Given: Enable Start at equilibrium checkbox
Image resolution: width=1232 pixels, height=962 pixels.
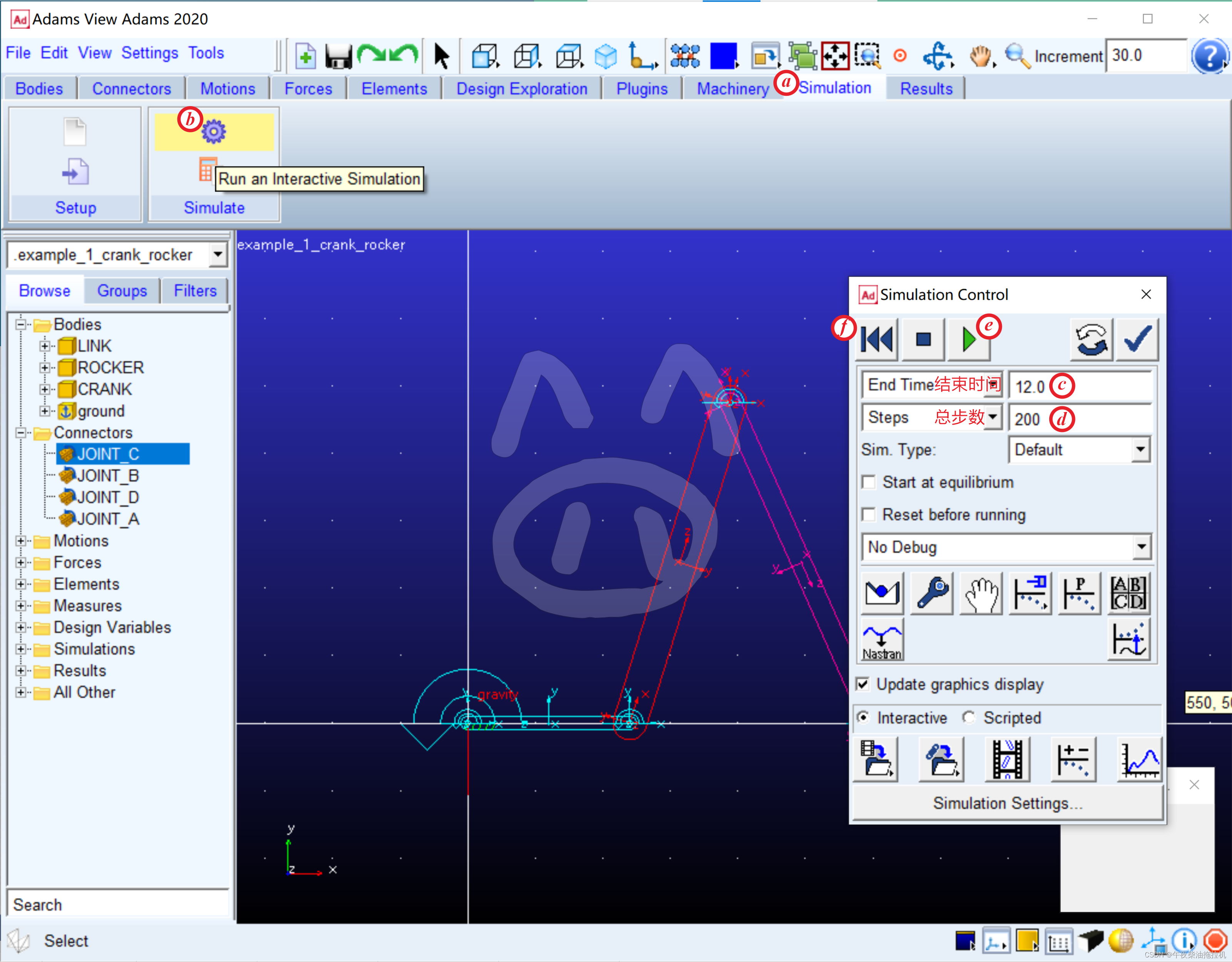Looking at the screenshot, I should pyautogui.click(x=869, y=483).
